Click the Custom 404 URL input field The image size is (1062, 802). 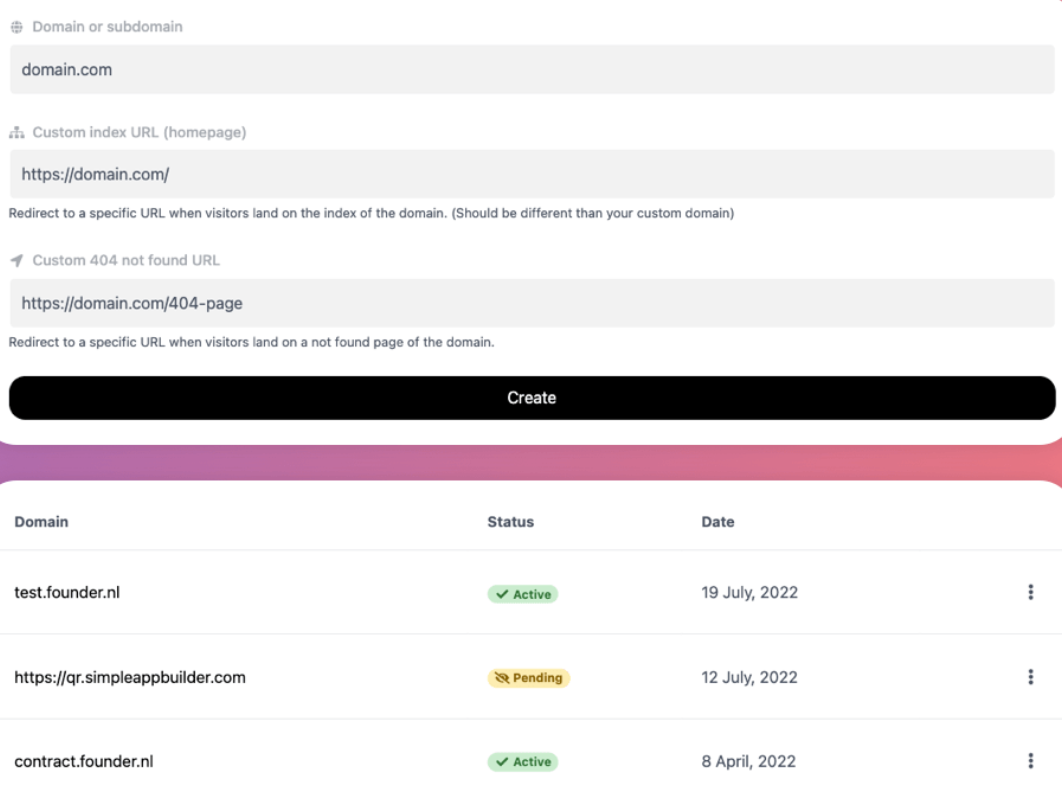coord(531,302)
